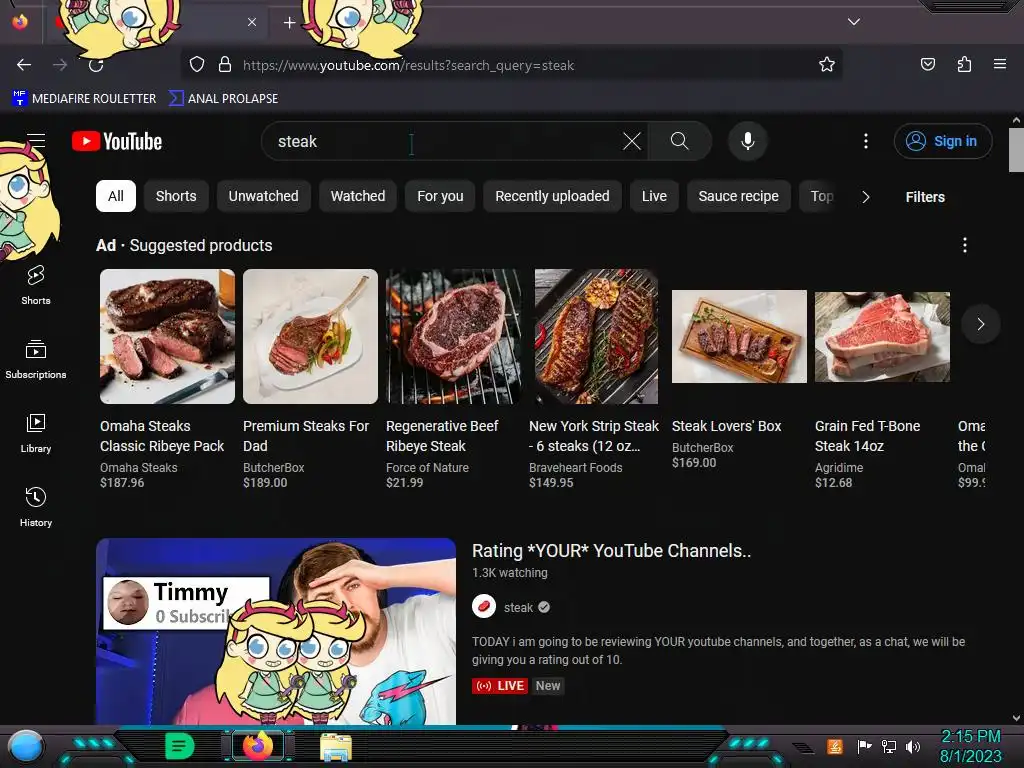This screenshot has width=1024, height=768.
Task: Click the magnifier search button
Action: tap(680, 141)
